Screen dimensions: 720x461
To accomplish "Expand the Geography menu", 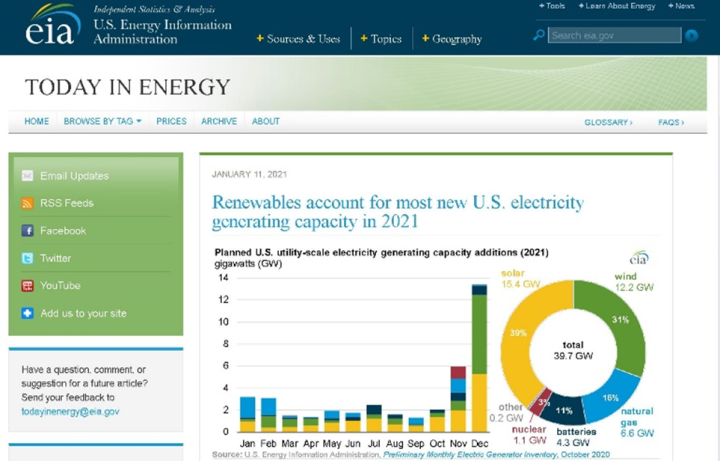I will pyautogui.click(x=452, y=39).
